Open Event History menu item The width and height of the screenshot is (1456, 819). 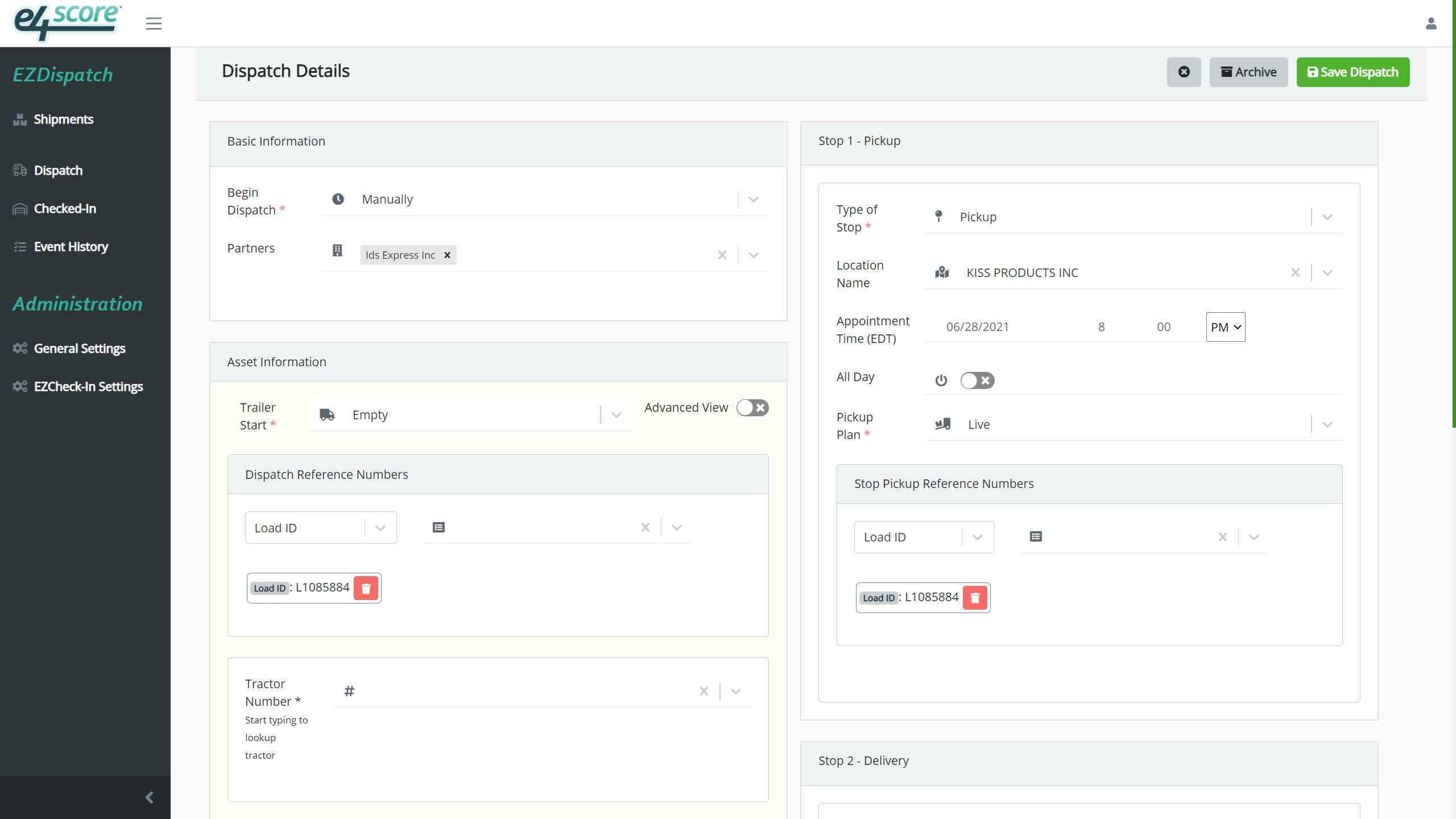(x=71, y=247)
